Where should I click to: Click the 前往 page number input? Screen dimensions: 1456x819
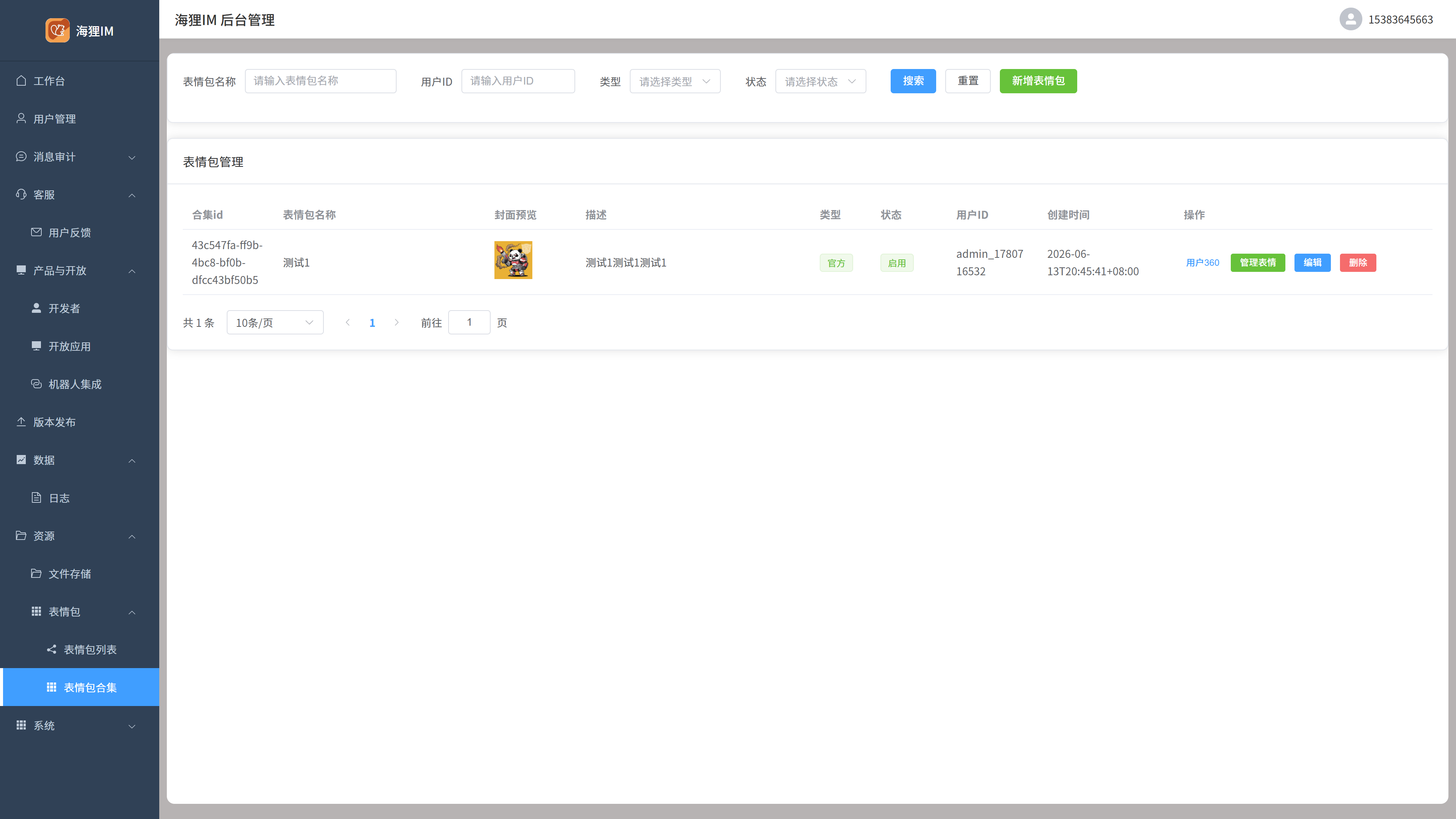469,322
